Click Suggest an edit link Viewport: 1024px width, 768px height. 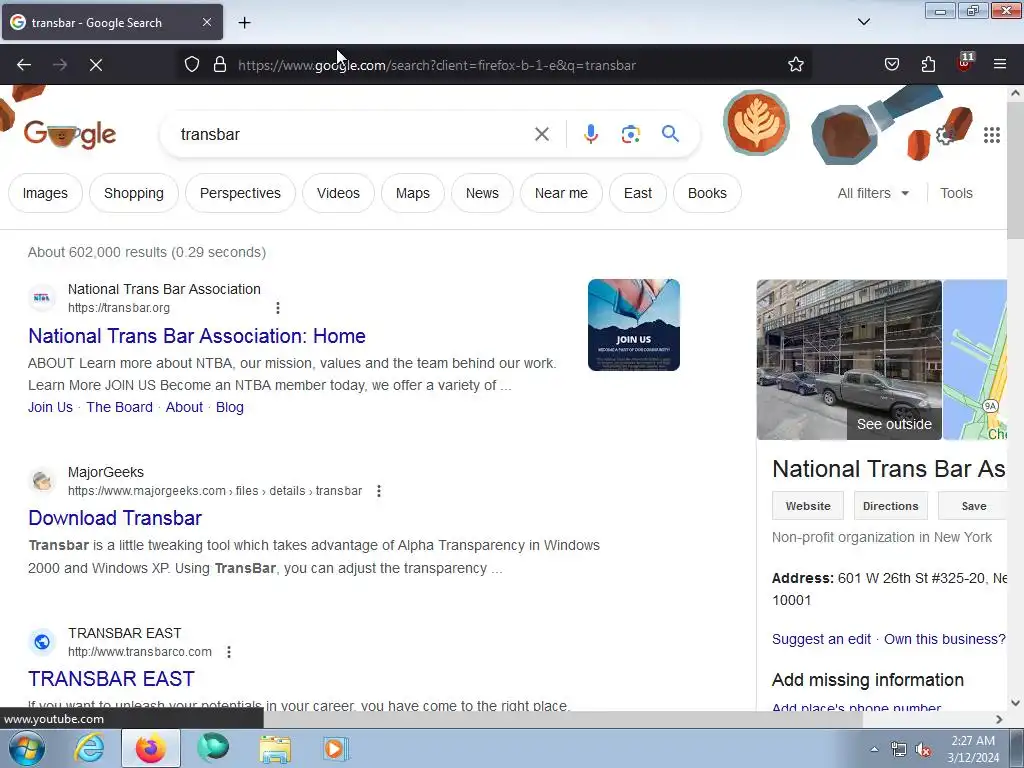coord(821,639)
